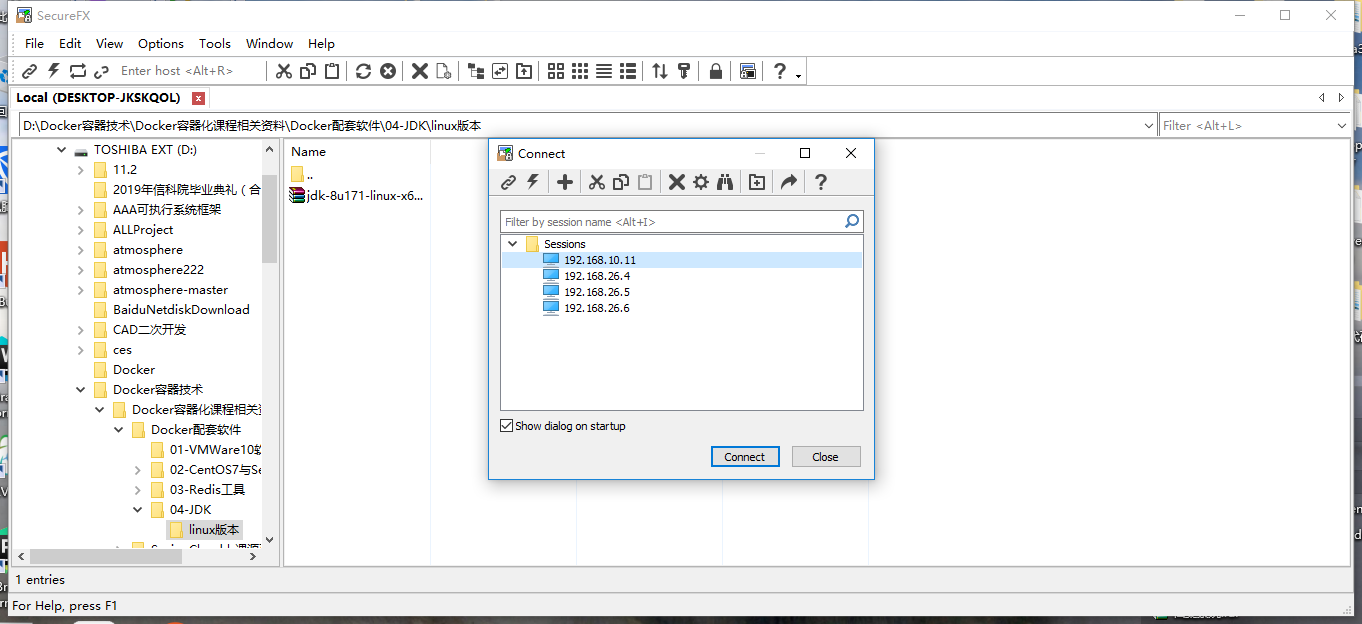Image resolution: width=1362 pixels, height=624 pixels.
Task: Click the padlock icon in main toolbar
Action: pyautogui.click(x=716, y=71)
